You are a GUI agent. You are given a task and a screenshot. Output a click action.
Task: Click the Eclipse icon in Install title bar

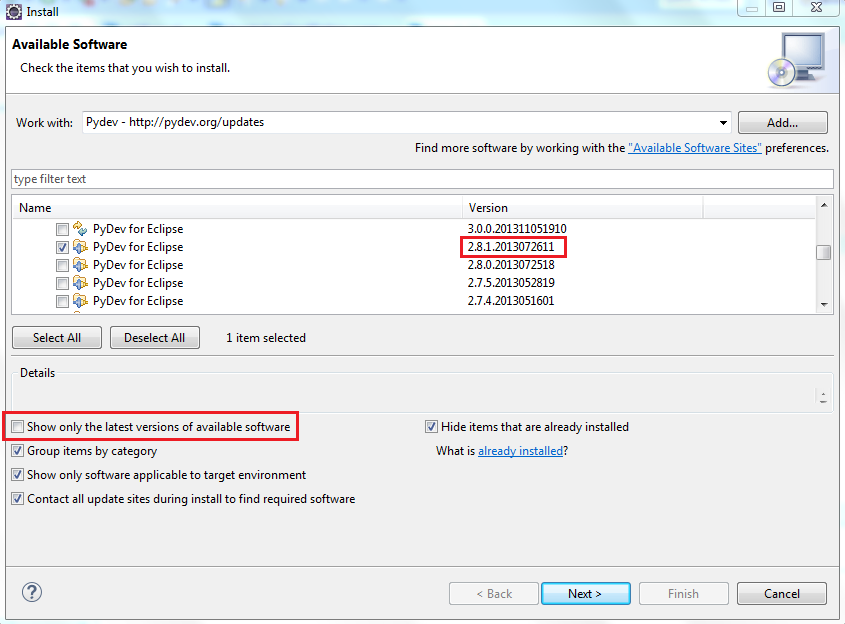[x=13, y=11]
